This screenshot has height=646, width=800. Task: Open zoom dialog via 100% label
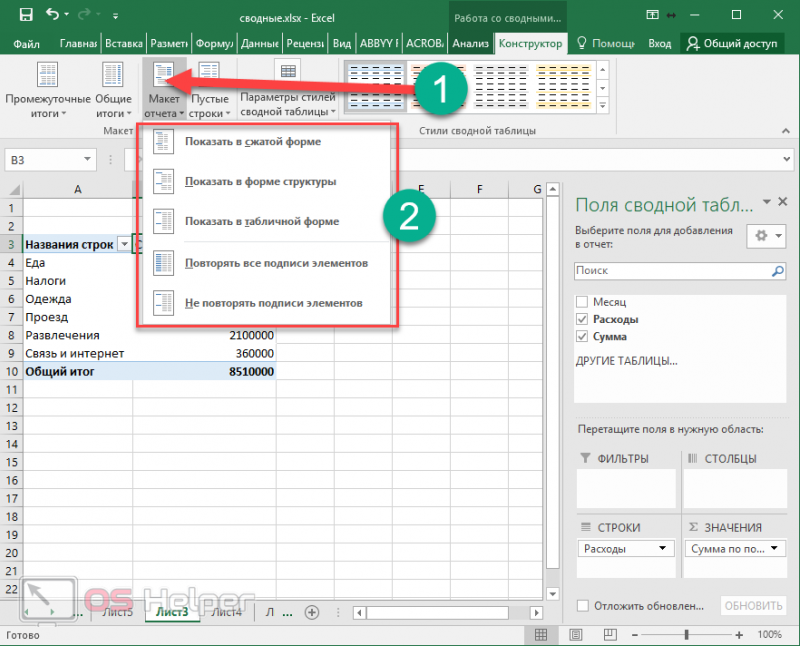769,635
